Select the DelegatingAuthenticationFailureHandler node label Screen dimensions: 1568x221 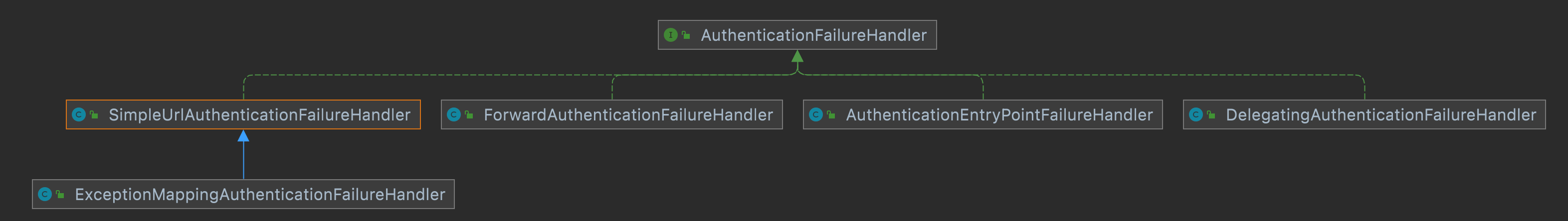(1380, 115)
